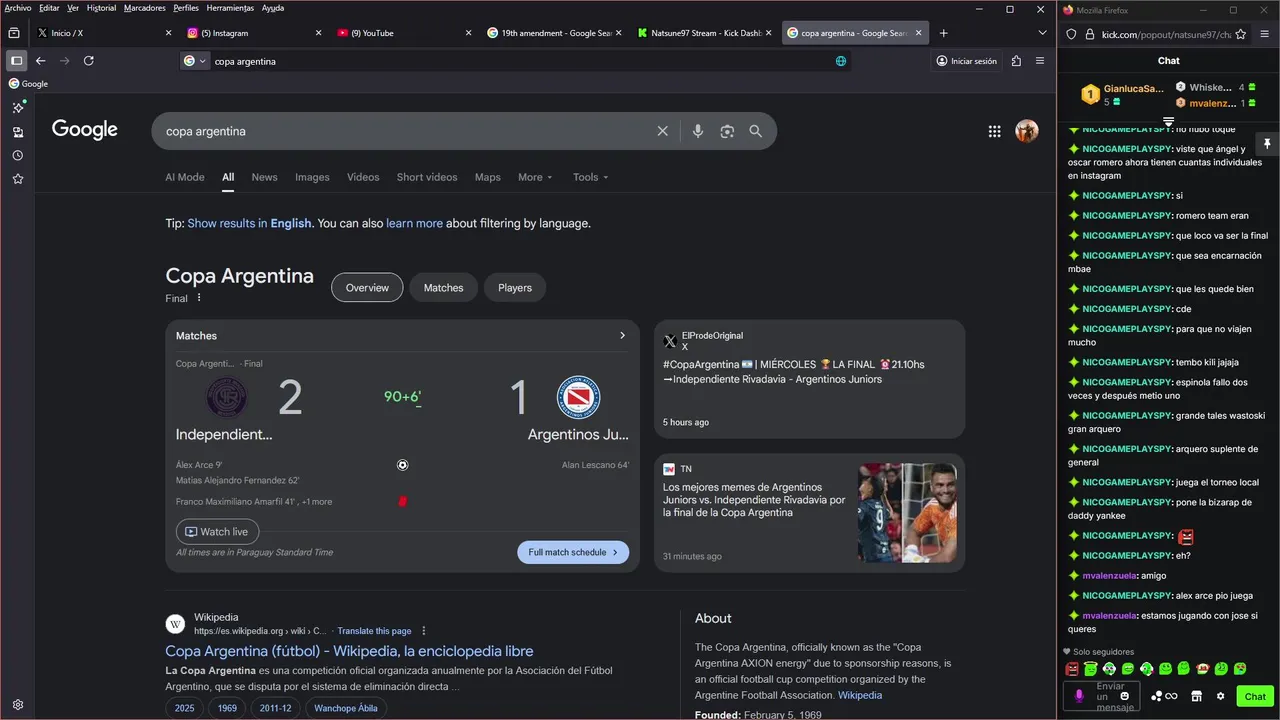This screenshot has width=1280, height=720.
Task: Close the Instagram tab
Action: pyautogui.click(x=319, y=33)
